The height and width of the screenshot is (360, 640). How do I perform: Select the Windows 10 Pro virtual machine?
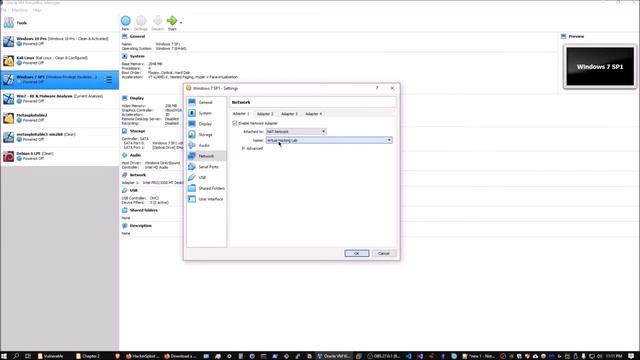click(60, 41)
